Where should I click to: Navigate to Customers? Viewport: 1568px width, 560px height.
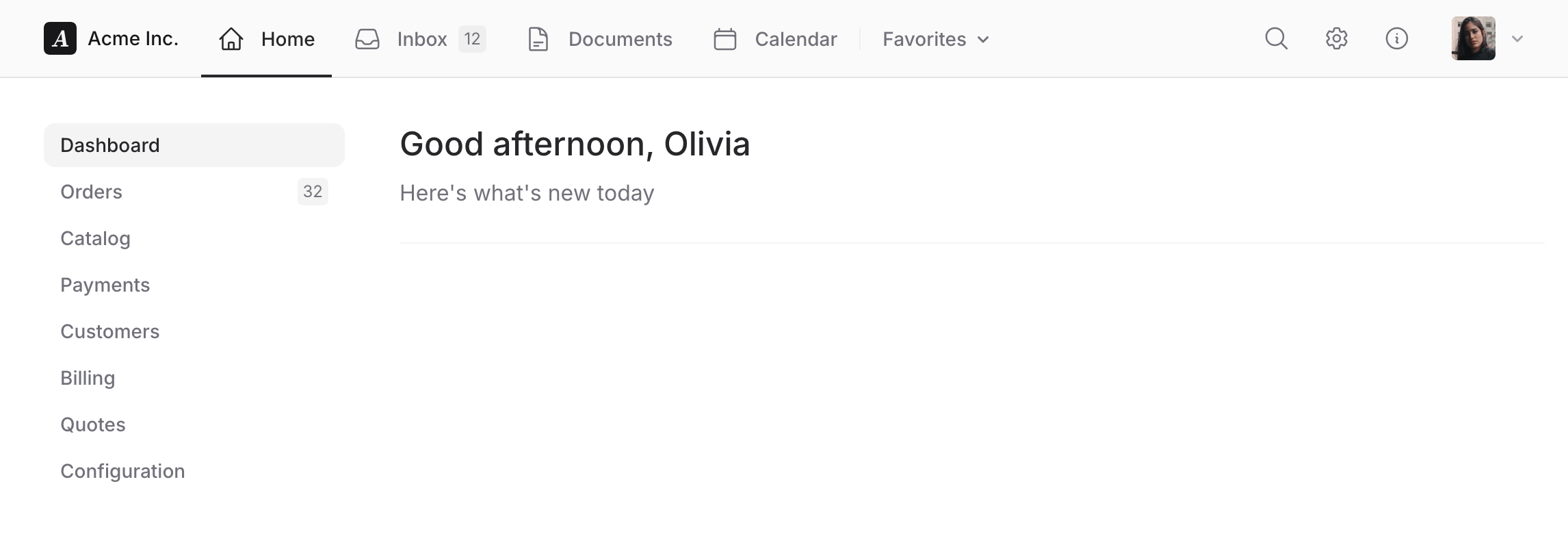(109, 331)
